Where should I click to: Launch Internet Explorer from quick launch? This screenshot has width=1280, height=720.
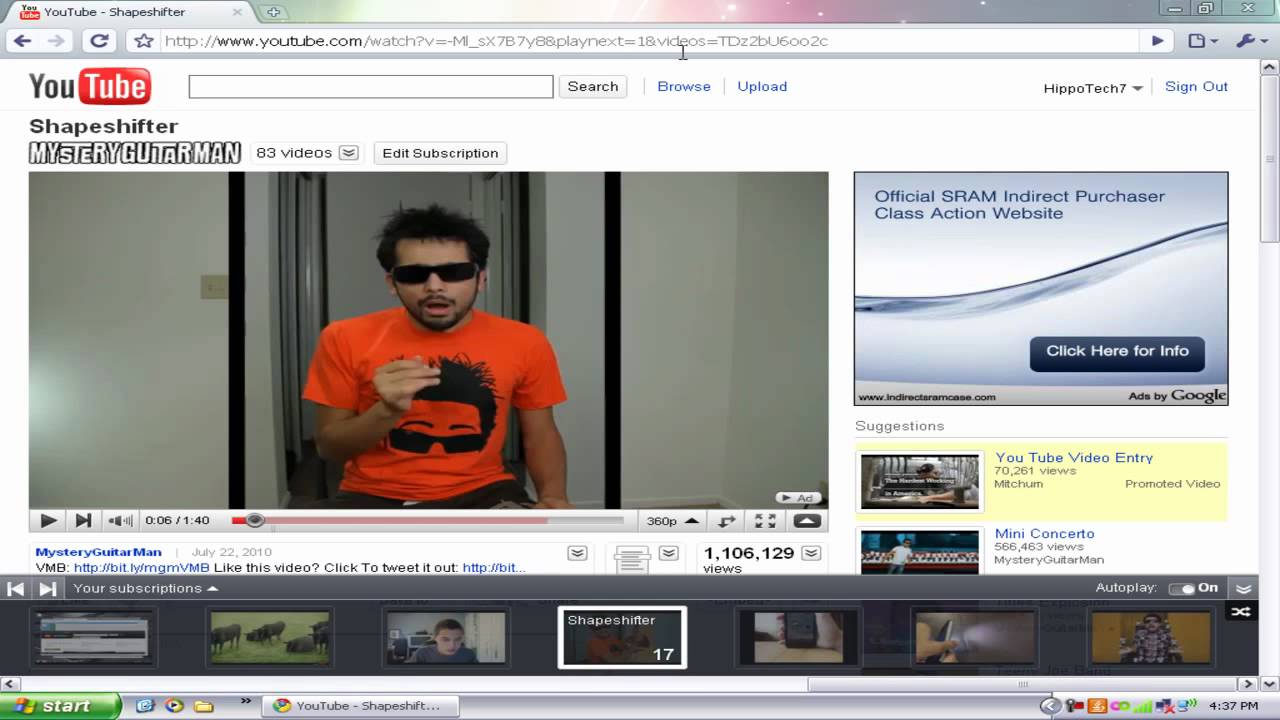click(145, 705)
